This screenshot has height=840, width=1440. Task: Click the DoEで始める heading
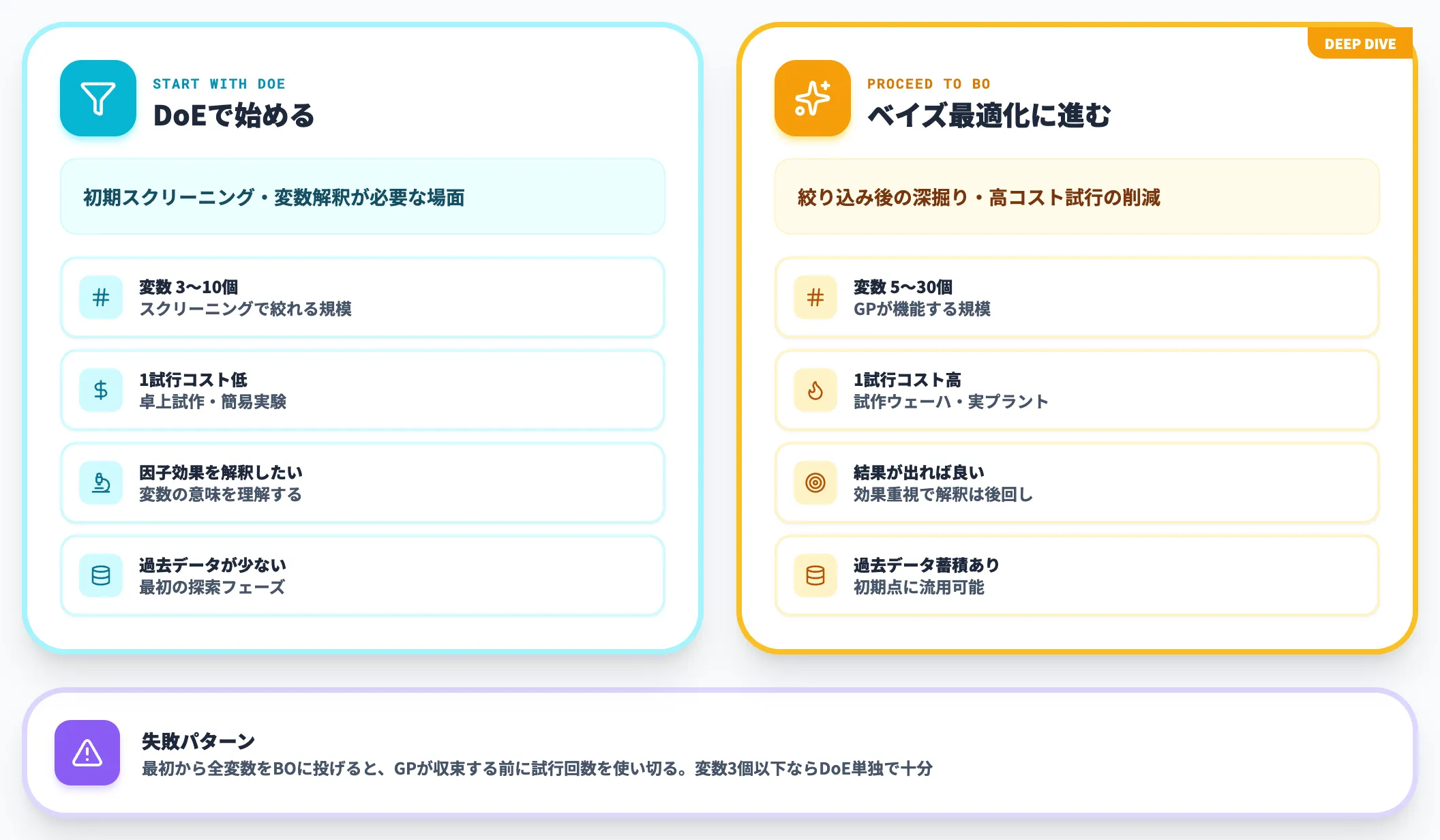(x=234, y=115)
